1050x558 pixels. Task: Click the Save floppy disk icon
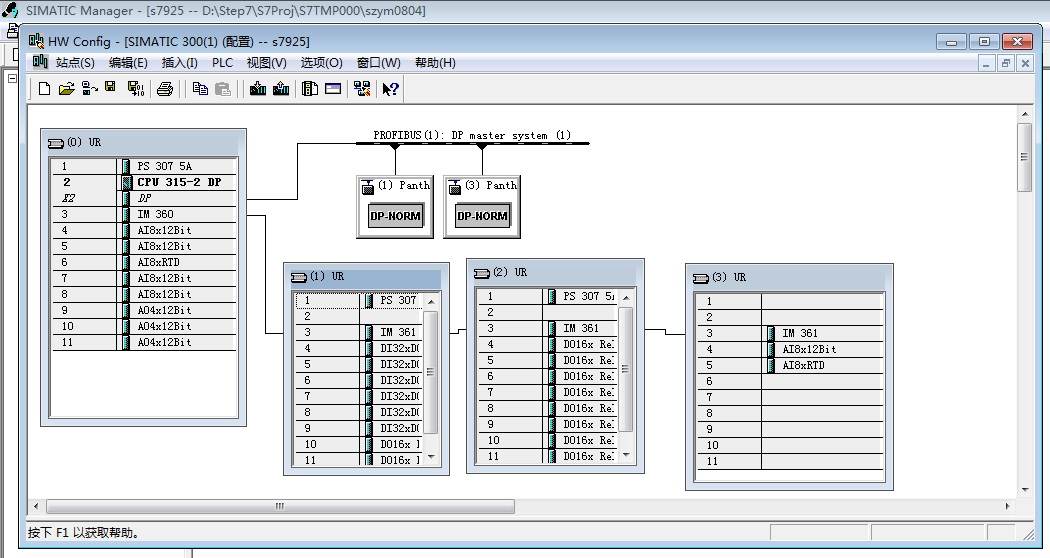110,87
